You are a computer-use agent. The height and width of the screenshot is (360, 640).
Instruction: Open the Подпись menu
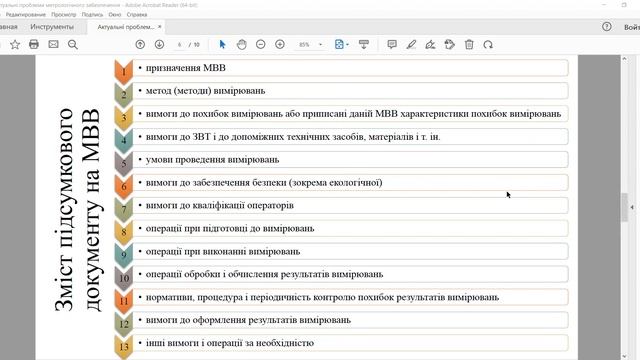coord(92,14)
